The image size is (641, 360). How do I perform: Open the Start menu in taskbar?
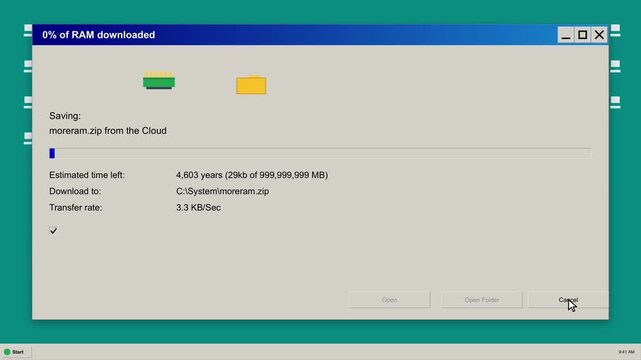(x=16, y=352)
